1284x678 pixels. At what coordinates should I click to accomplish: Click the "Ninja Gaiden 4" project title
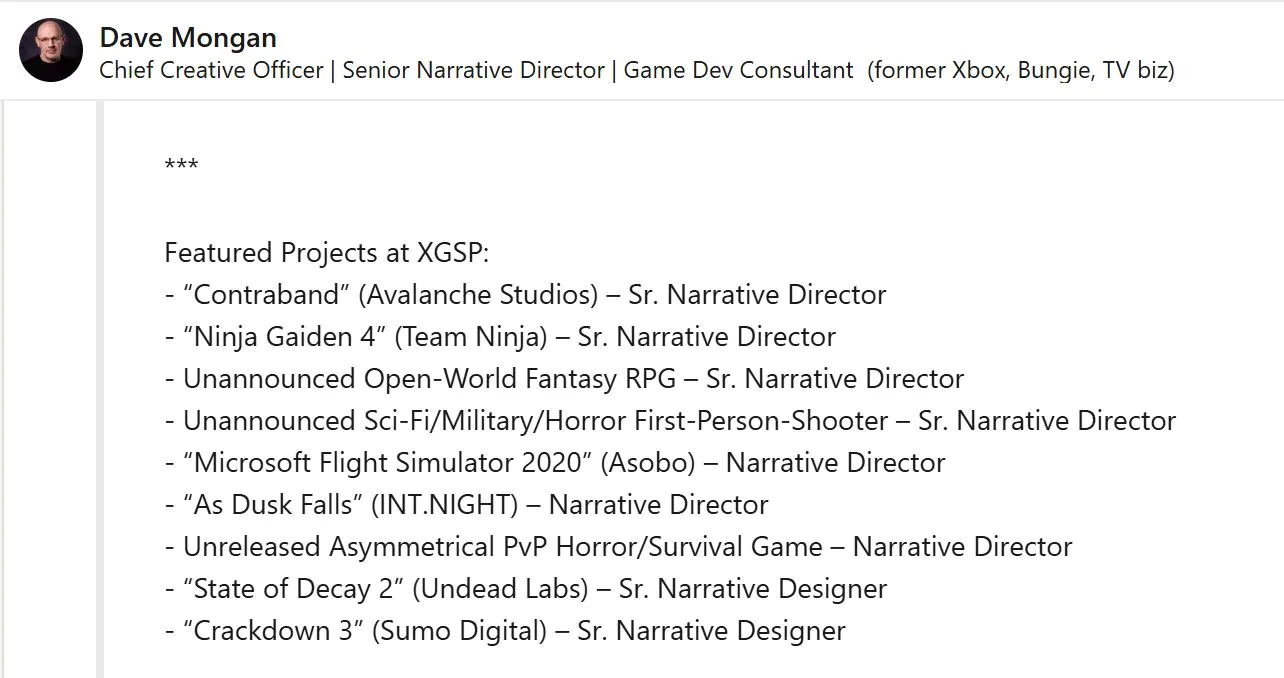[284, 337]
